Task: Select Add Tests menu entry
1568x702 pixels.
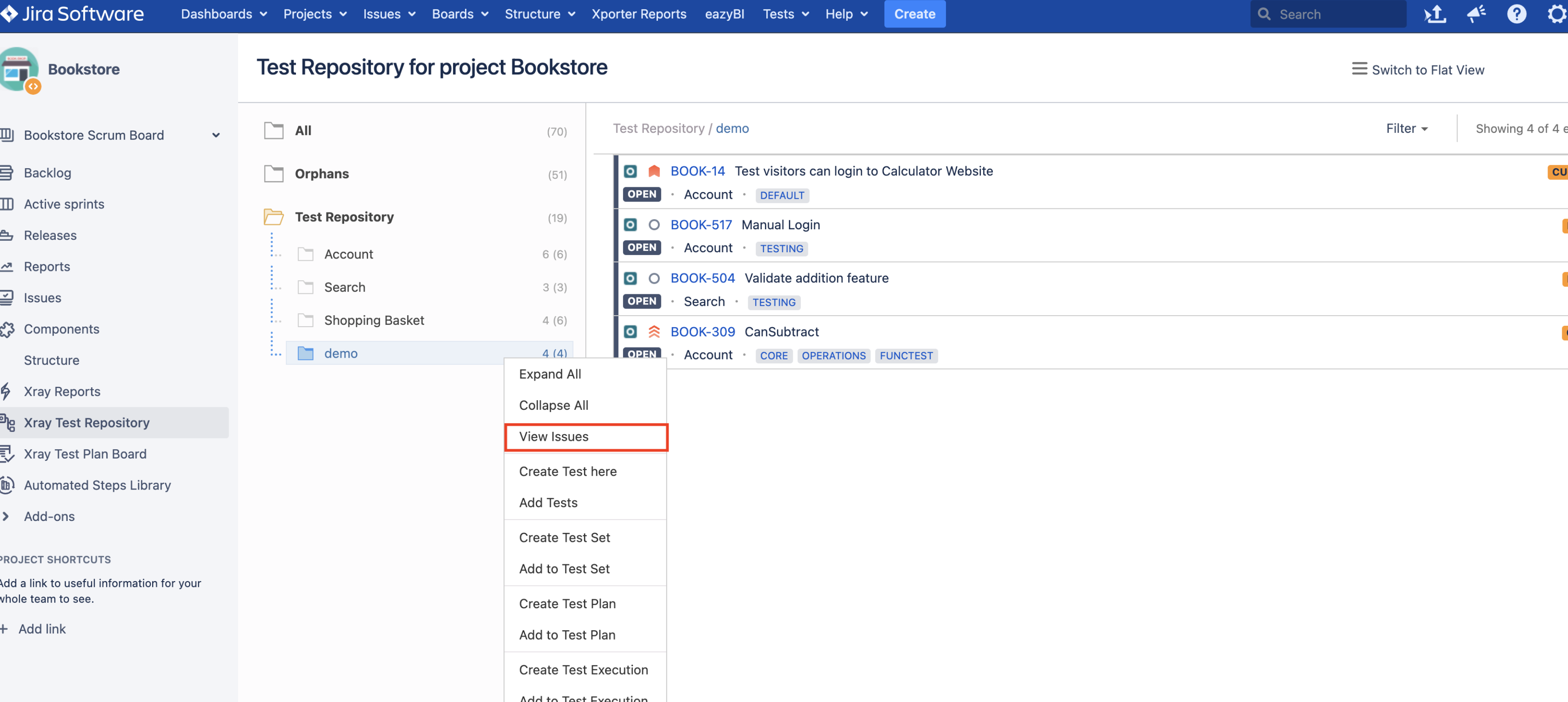Action: click(x=585, y=502)
